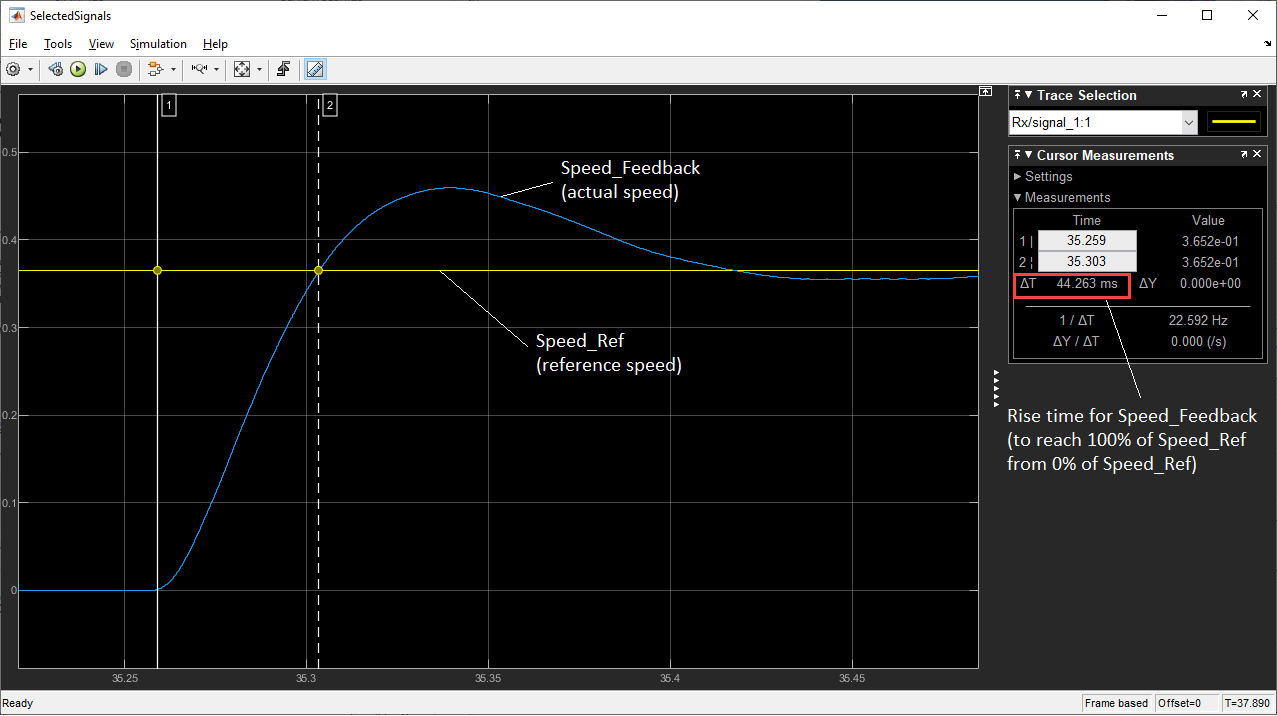Click the yellow trace color swatch
Viewport: 1277px width, 716px height.
(1235, 122)
